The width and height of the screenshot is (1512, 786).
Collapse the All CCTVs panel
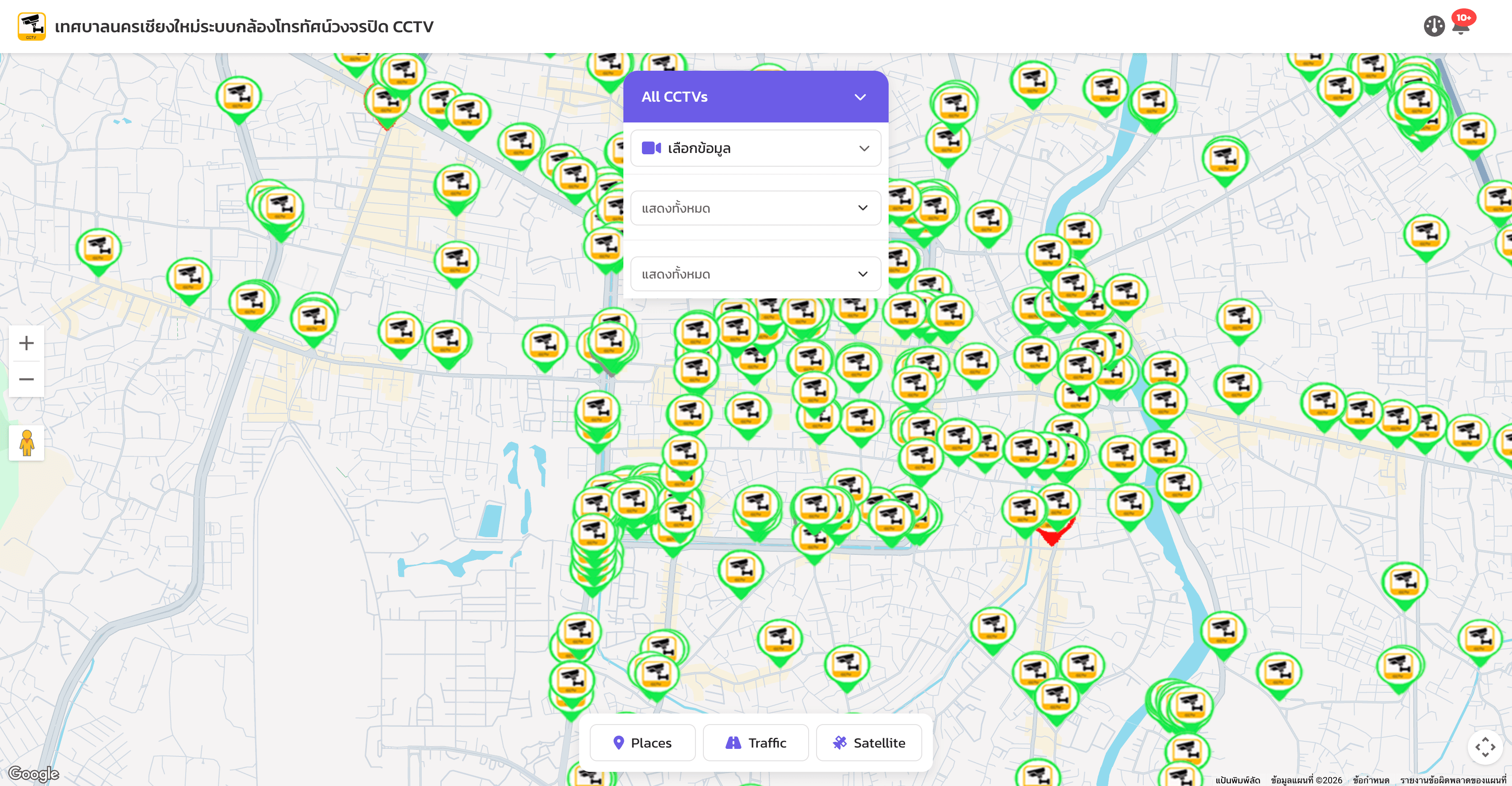click(860, 96)
